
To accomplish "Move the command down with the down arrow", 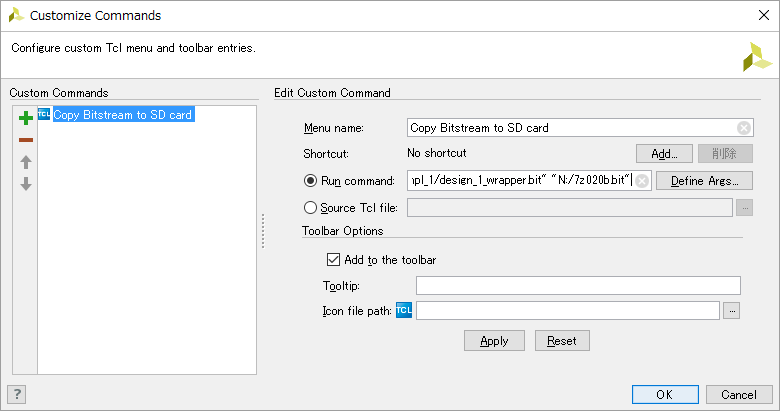I will [26, 184].
